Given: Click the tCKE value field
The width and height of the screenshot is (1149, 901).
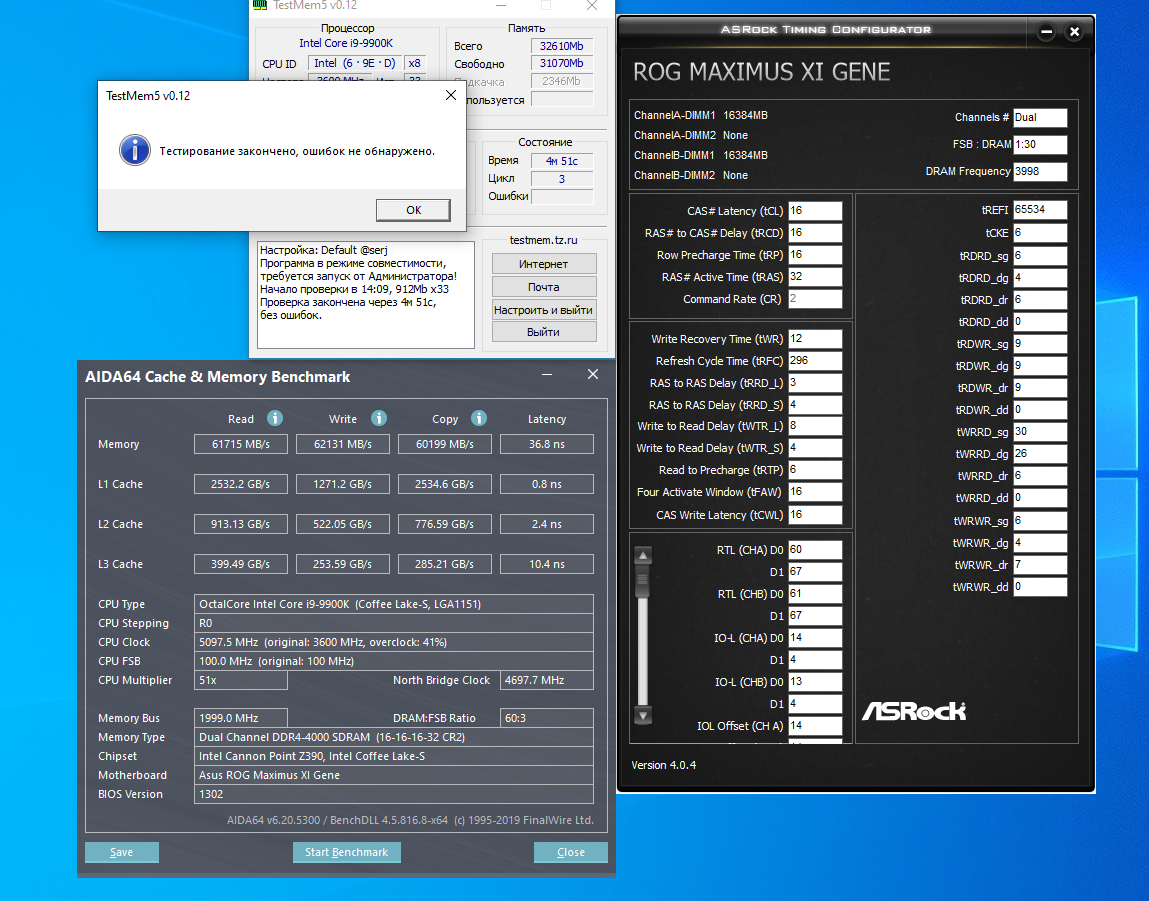Looking at the screenshot, I should (1040, 232).
